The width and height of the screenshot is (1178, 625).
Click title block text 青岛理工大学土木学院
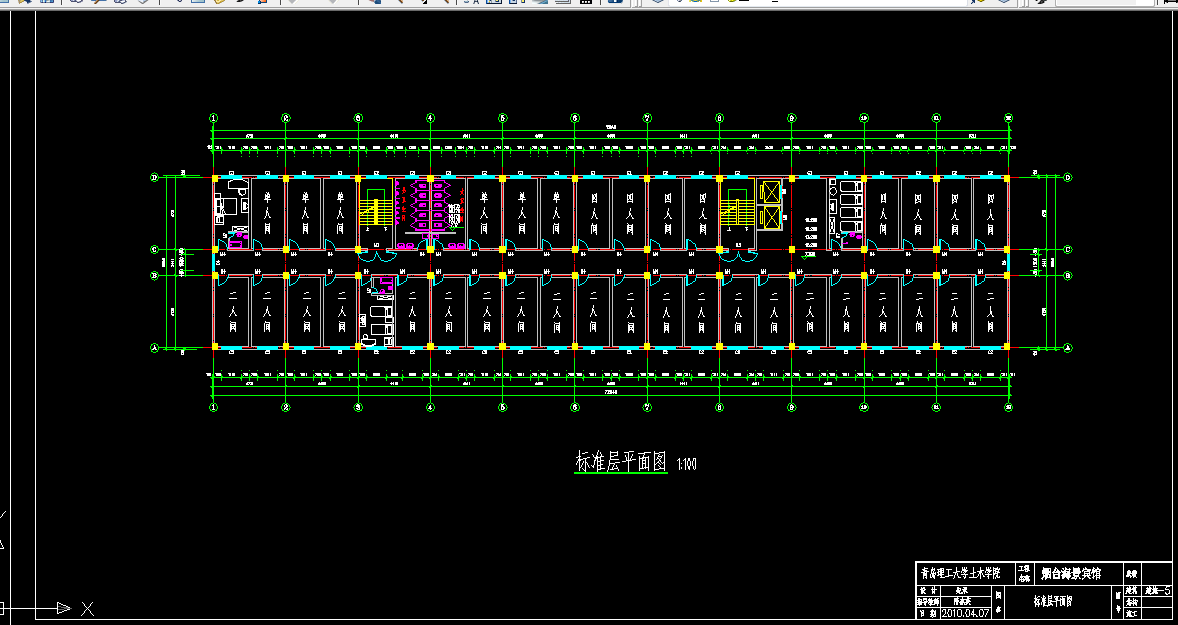pyautogui.click(x=961, y=573)
